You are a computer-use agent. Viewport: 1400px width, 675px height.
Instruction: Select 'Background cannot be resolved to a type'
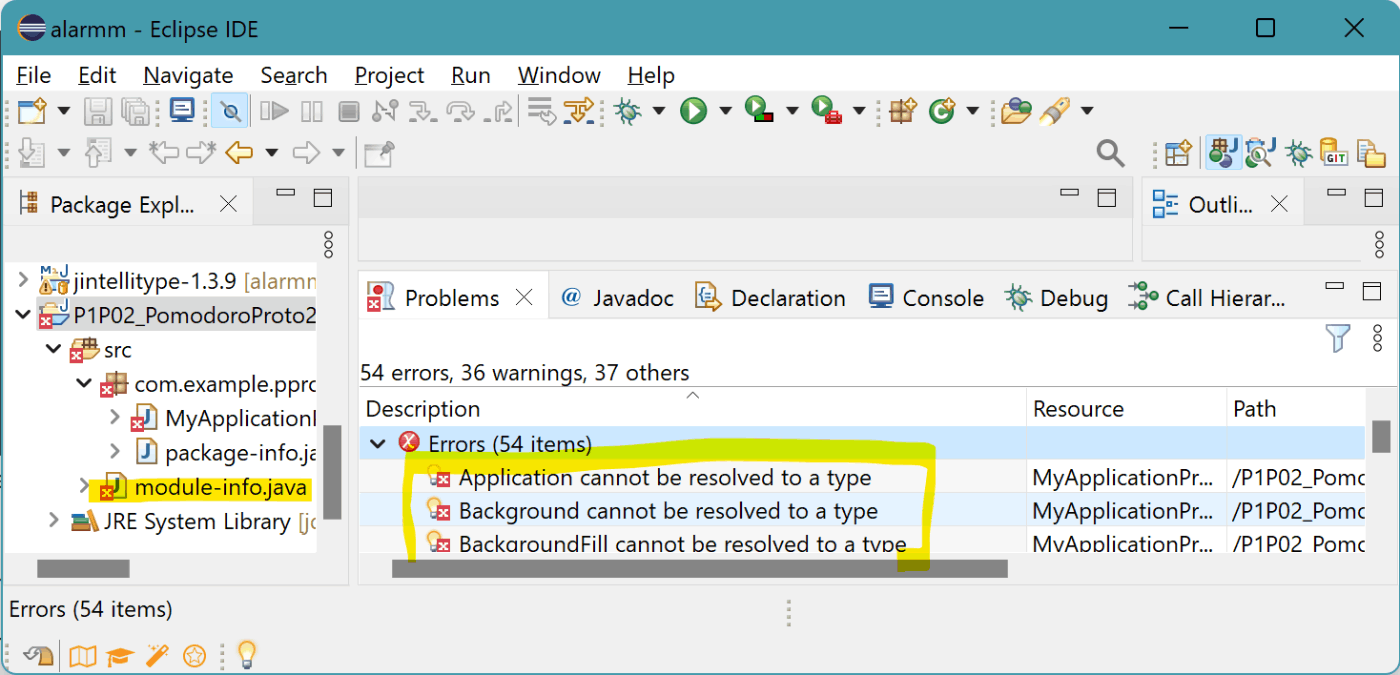pos(668,511)
